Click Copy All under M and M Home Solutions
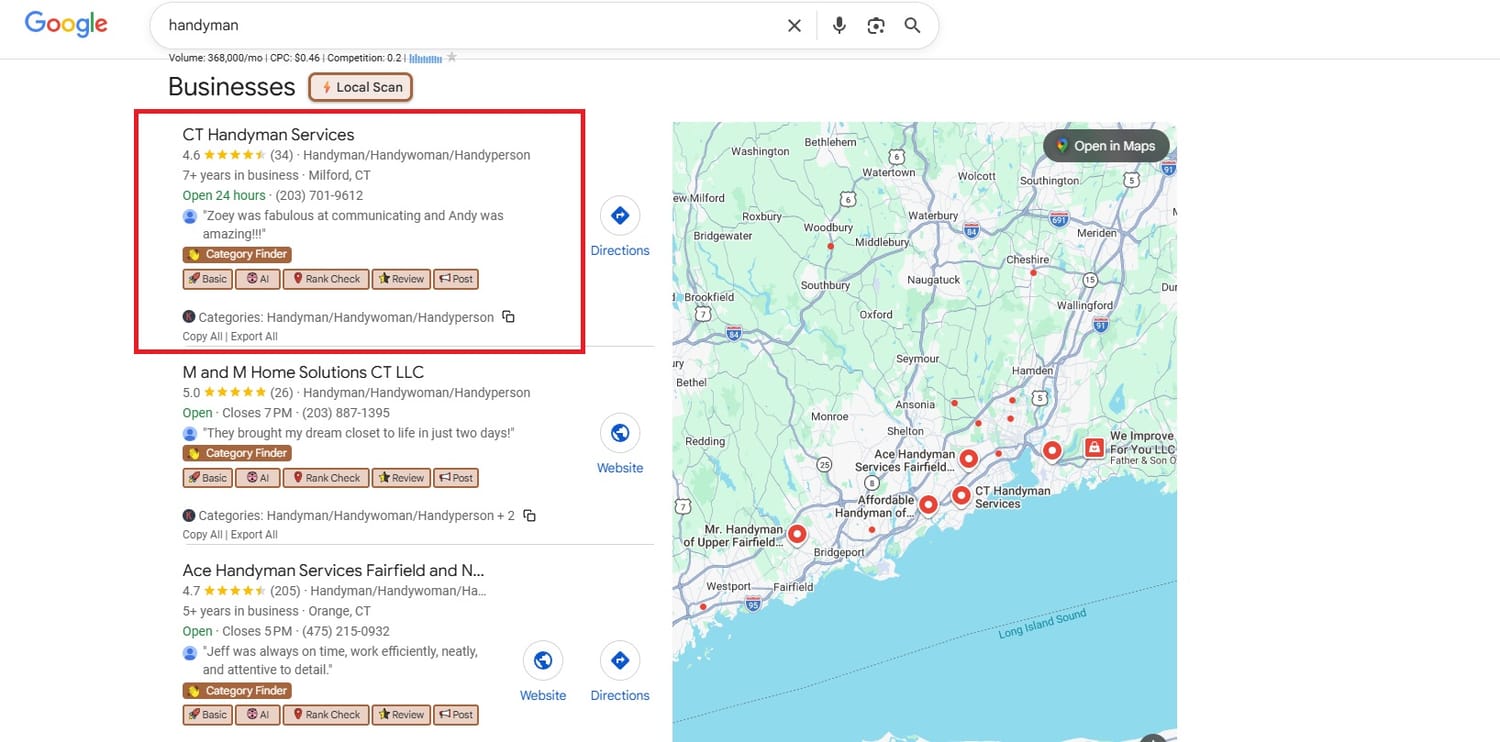The height and width of the screenshot is (742, 1500). coord(203,535)
